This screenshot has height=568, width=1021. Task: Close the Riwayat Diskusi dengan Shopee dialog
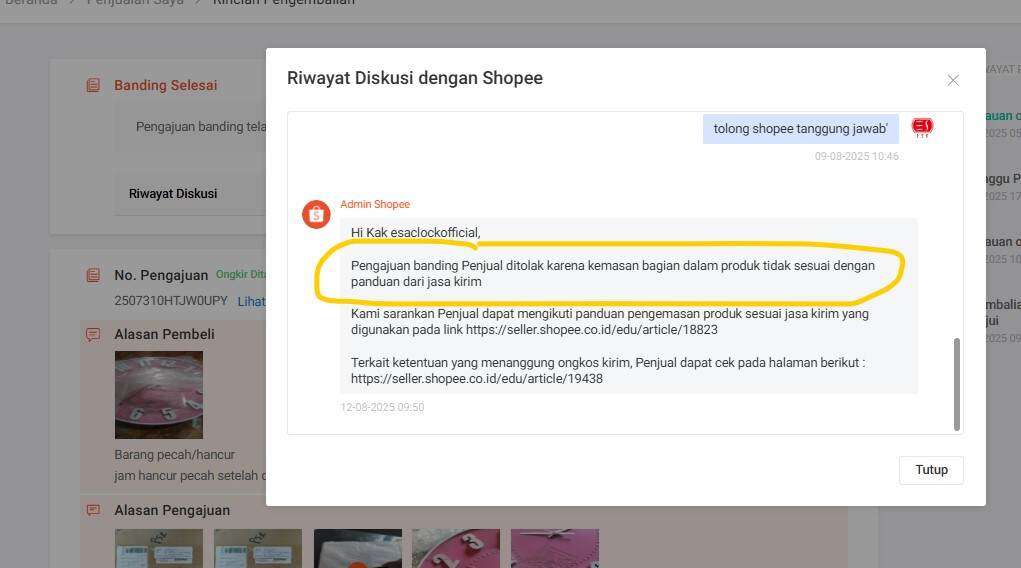point(952,80)
